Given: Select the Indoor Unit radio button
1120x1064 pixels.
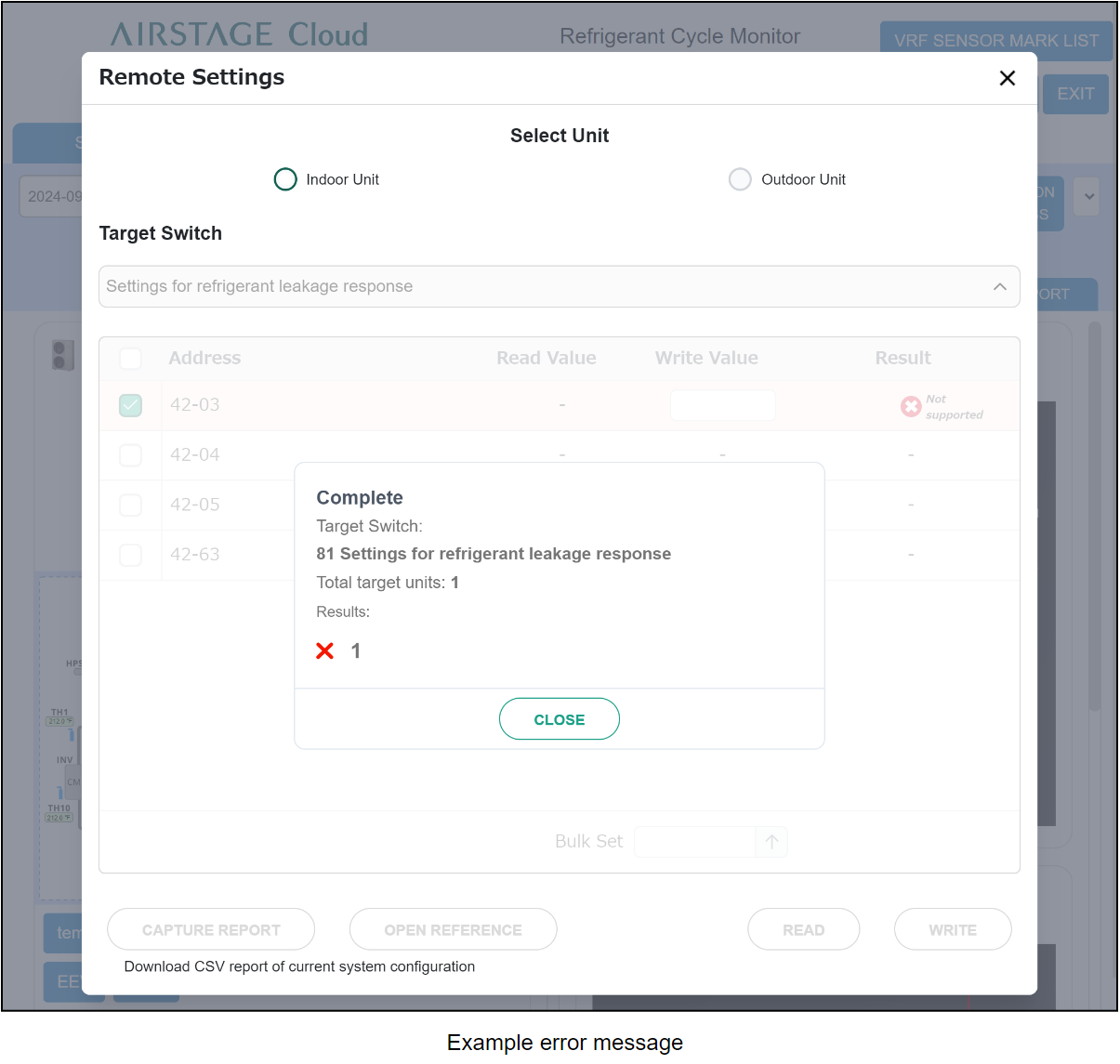Looking at the screenshot, I should click(x=285, y=179).
